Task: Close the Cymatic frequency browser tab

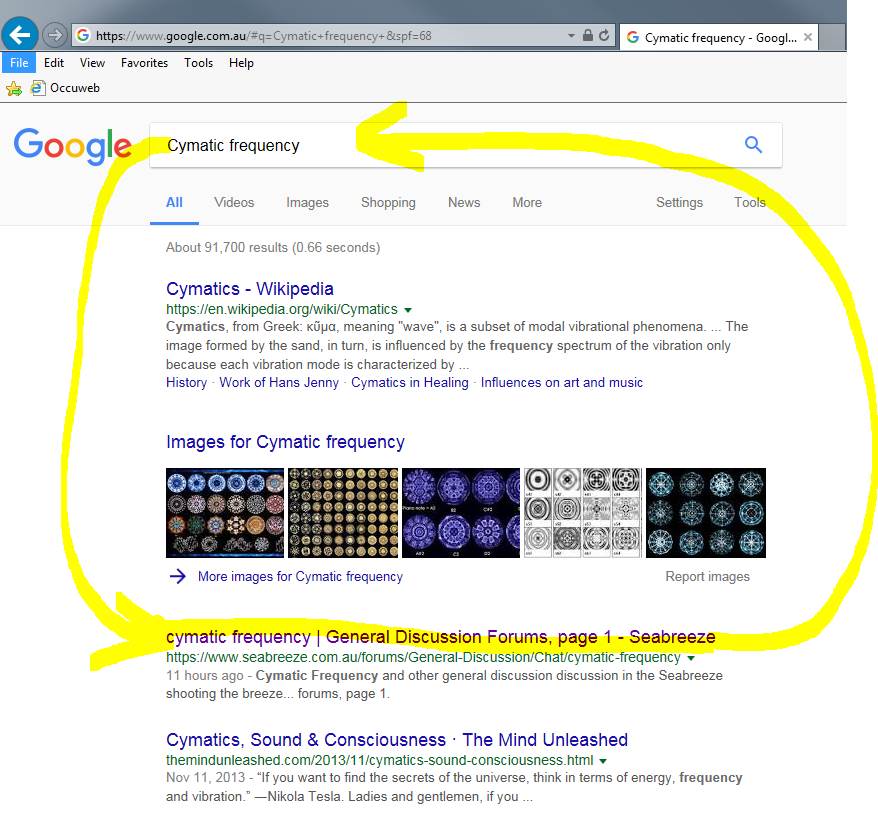Action: pos(807,38)
